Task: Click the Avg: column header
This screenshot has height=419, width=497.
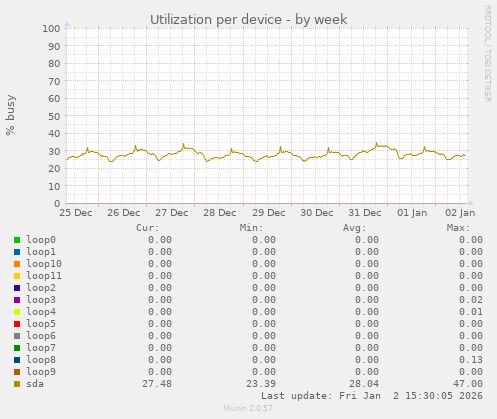Action: [355, 228]
